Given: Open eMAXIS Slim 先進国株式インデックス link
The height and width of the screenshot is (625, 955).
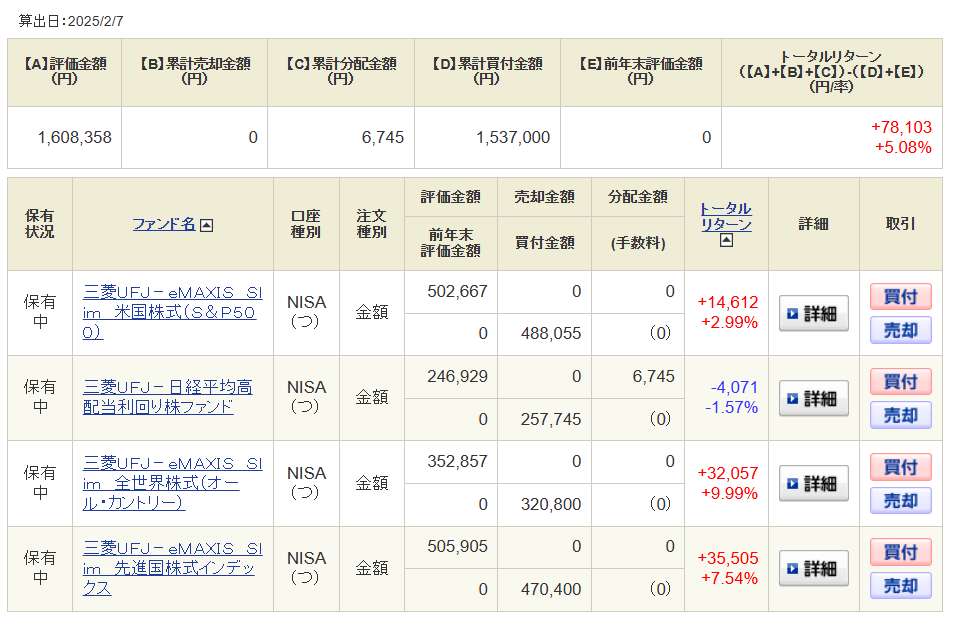Looking at the screenshot, I should 172,568.
